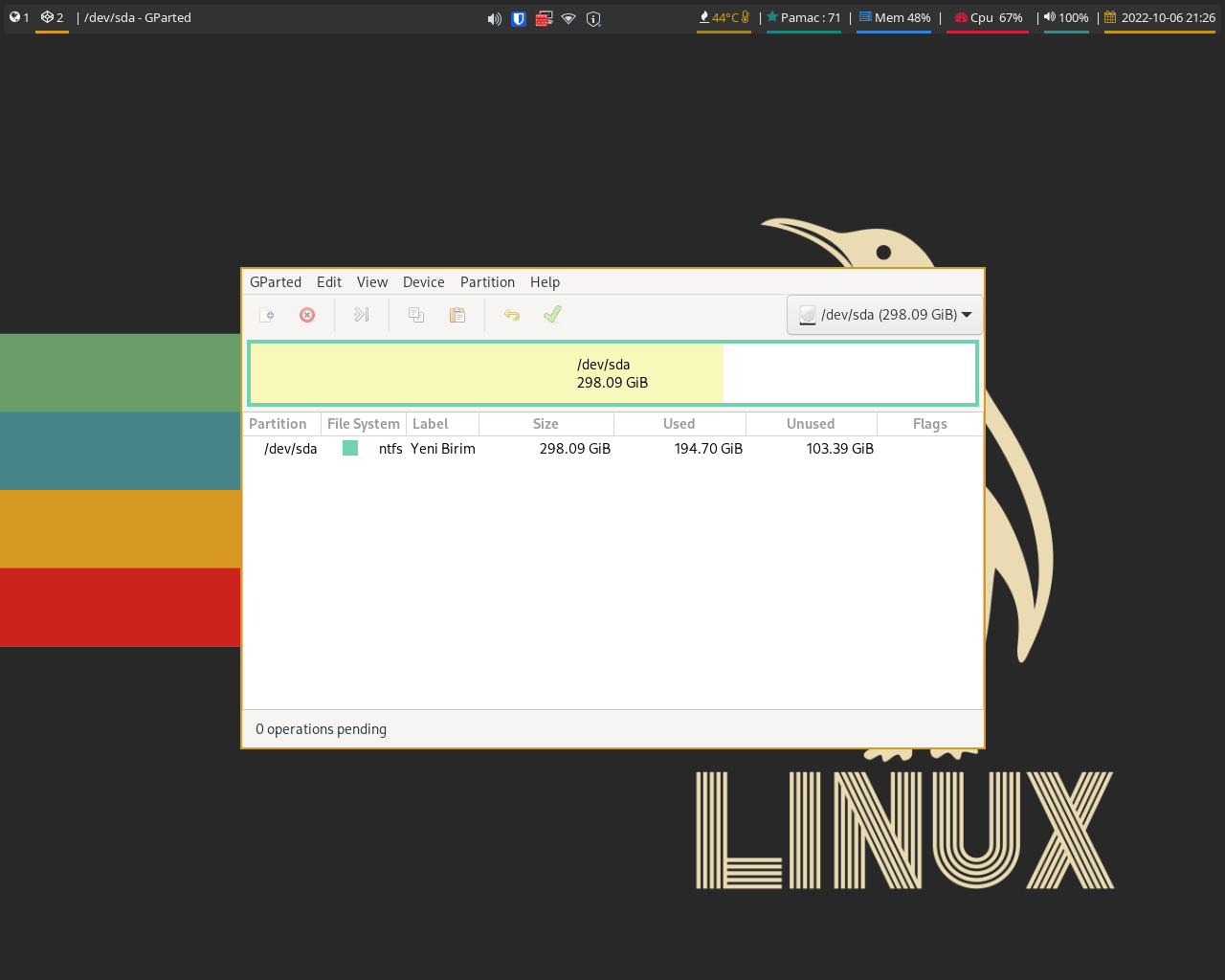Click the Flags column header
This screenshot has width=1225, height=980.
pos(929,424)
